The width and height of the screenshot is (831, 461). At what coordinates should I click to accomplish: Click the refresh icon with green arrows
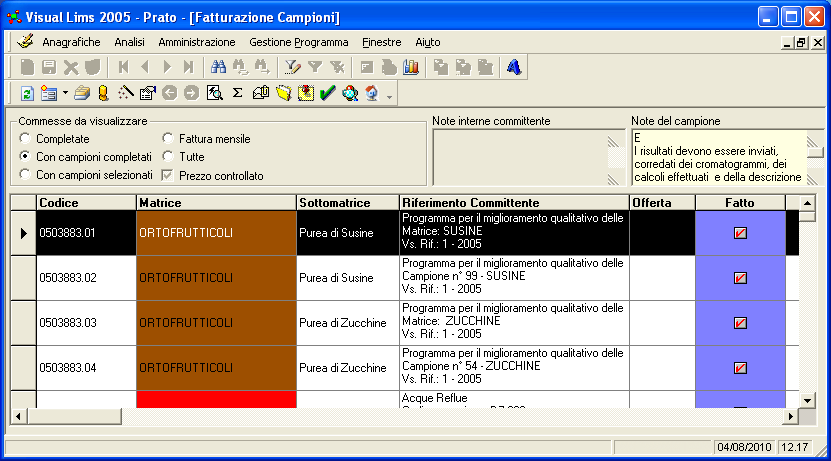click(27, 94)
